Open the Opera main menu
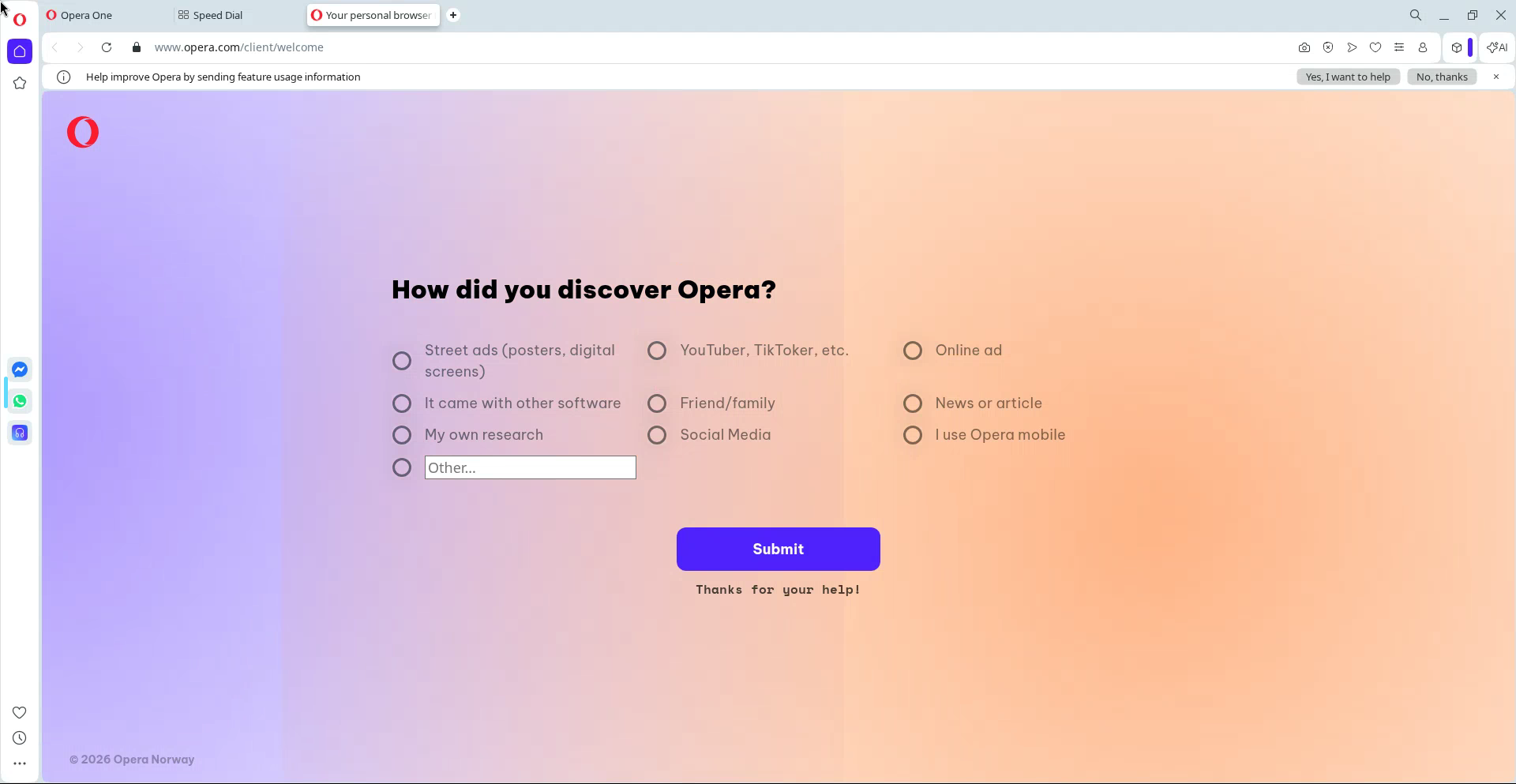Image resolution: width=1516 pixels, height=784 pixels. pyautogui.click(x=20, y=19)
